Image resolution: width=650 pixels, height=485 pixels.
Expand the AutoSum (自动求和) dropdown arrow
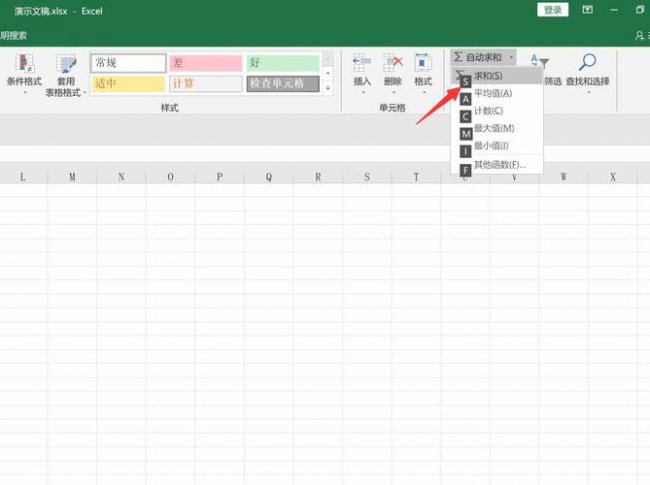[512, 57]
